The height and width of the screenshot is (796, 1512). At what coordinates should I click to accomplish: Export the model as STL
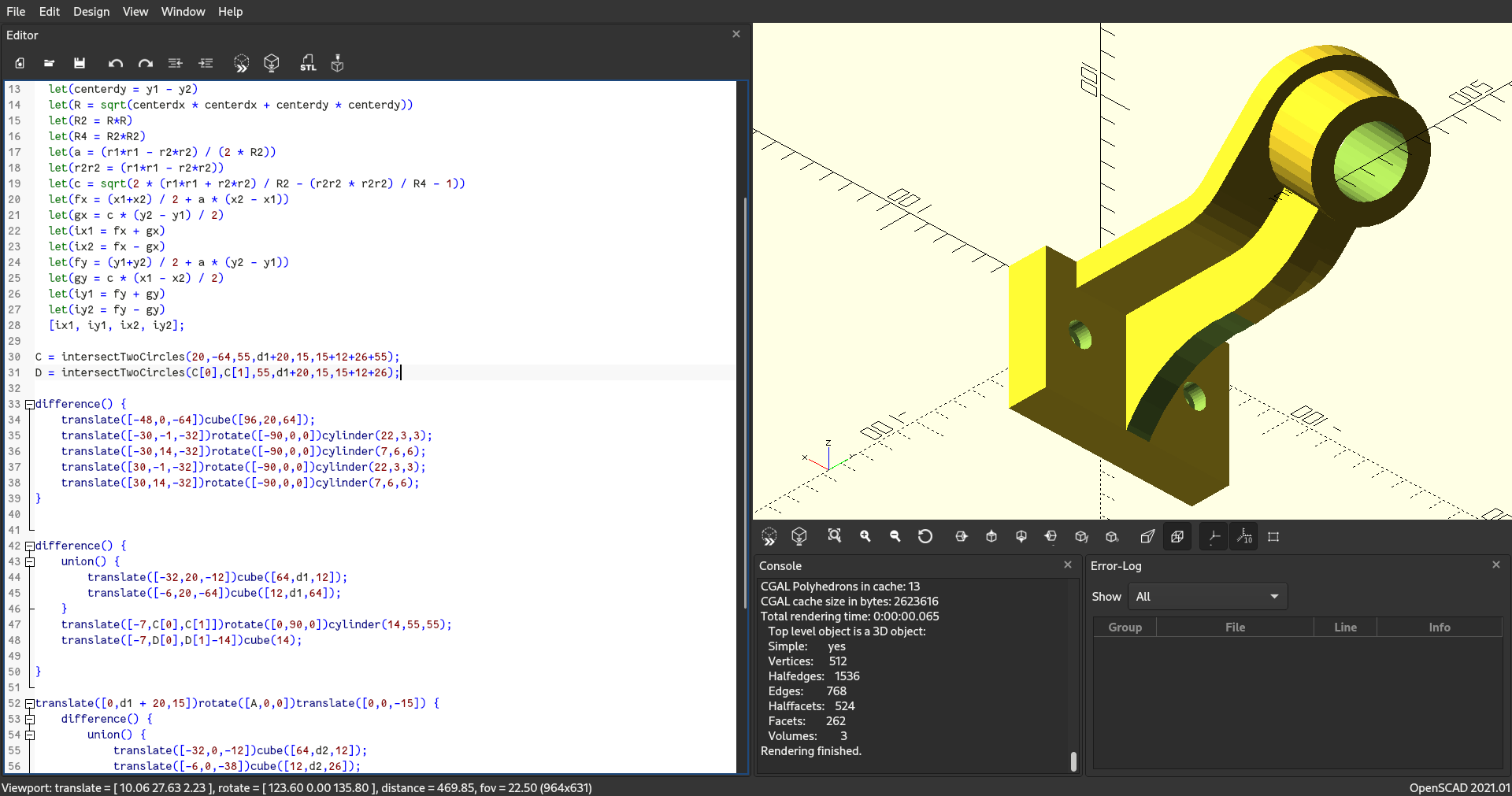coord(308,63)
